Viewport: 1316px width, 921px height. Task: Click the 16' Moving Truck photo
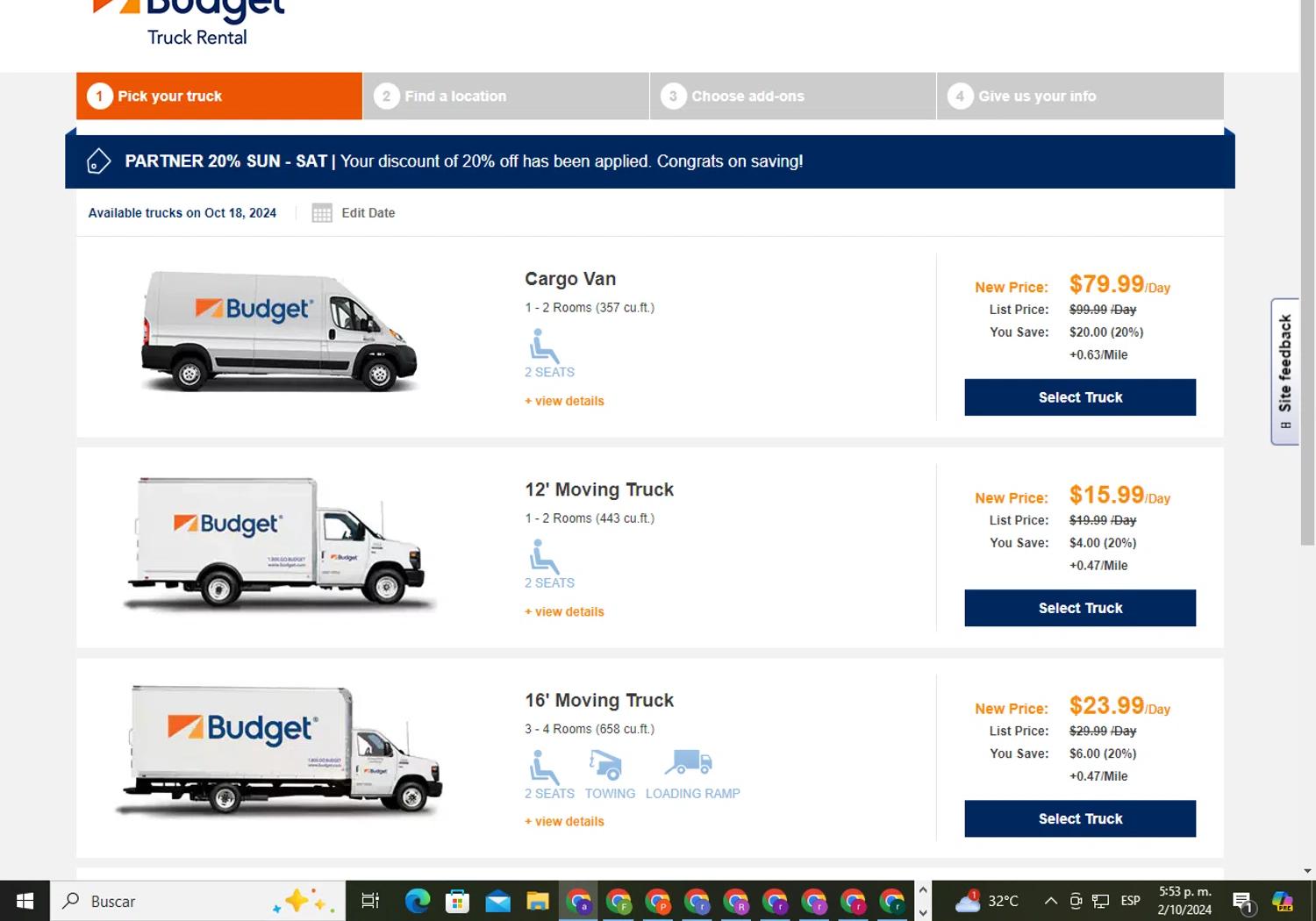click(x=279, y=752)
